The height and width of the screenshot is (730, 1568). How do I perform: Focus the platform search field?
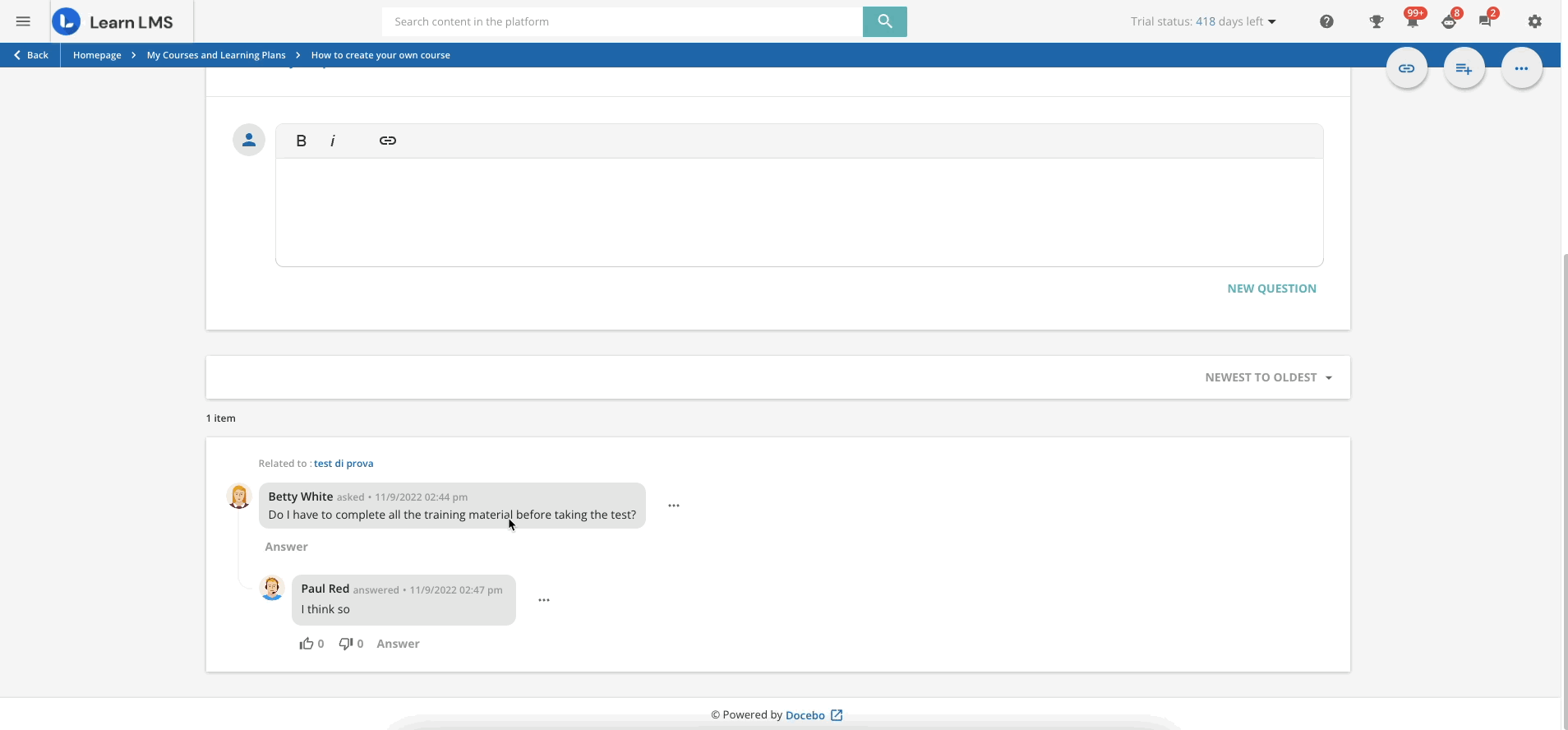pos(622,21)
